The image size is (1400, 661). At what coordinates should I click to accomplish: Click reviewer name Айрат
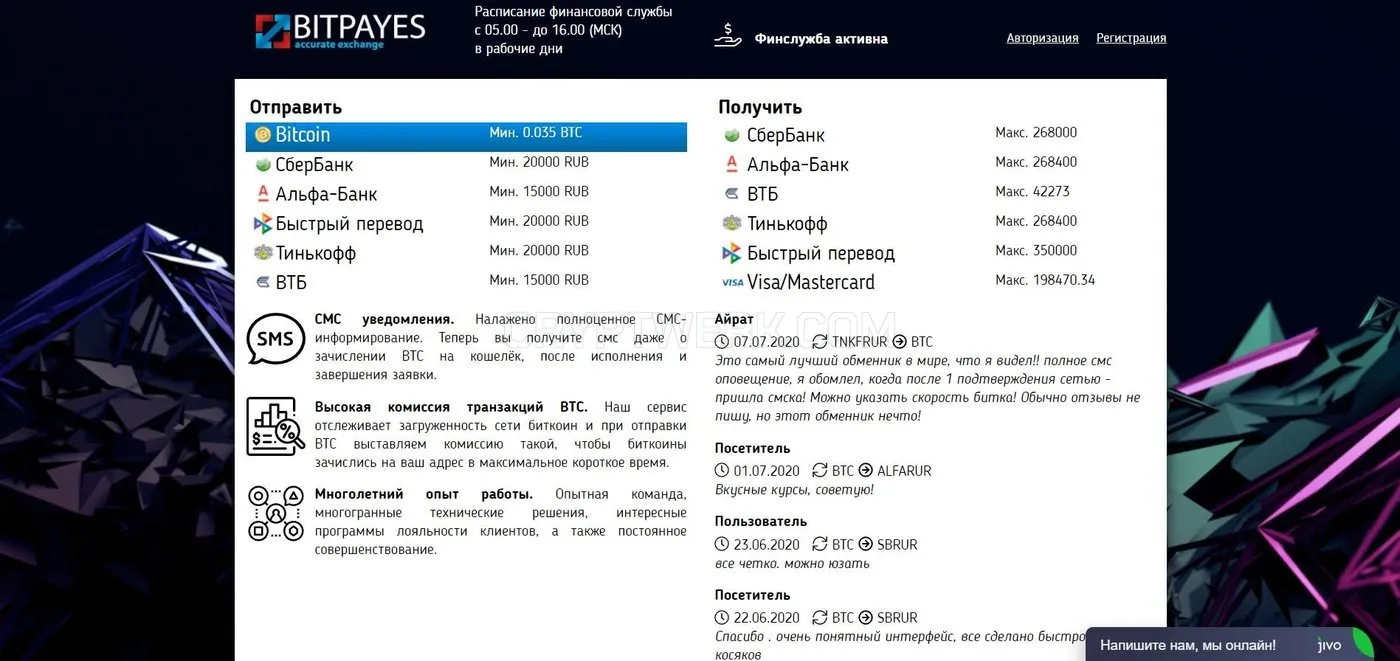pos(734,320)
